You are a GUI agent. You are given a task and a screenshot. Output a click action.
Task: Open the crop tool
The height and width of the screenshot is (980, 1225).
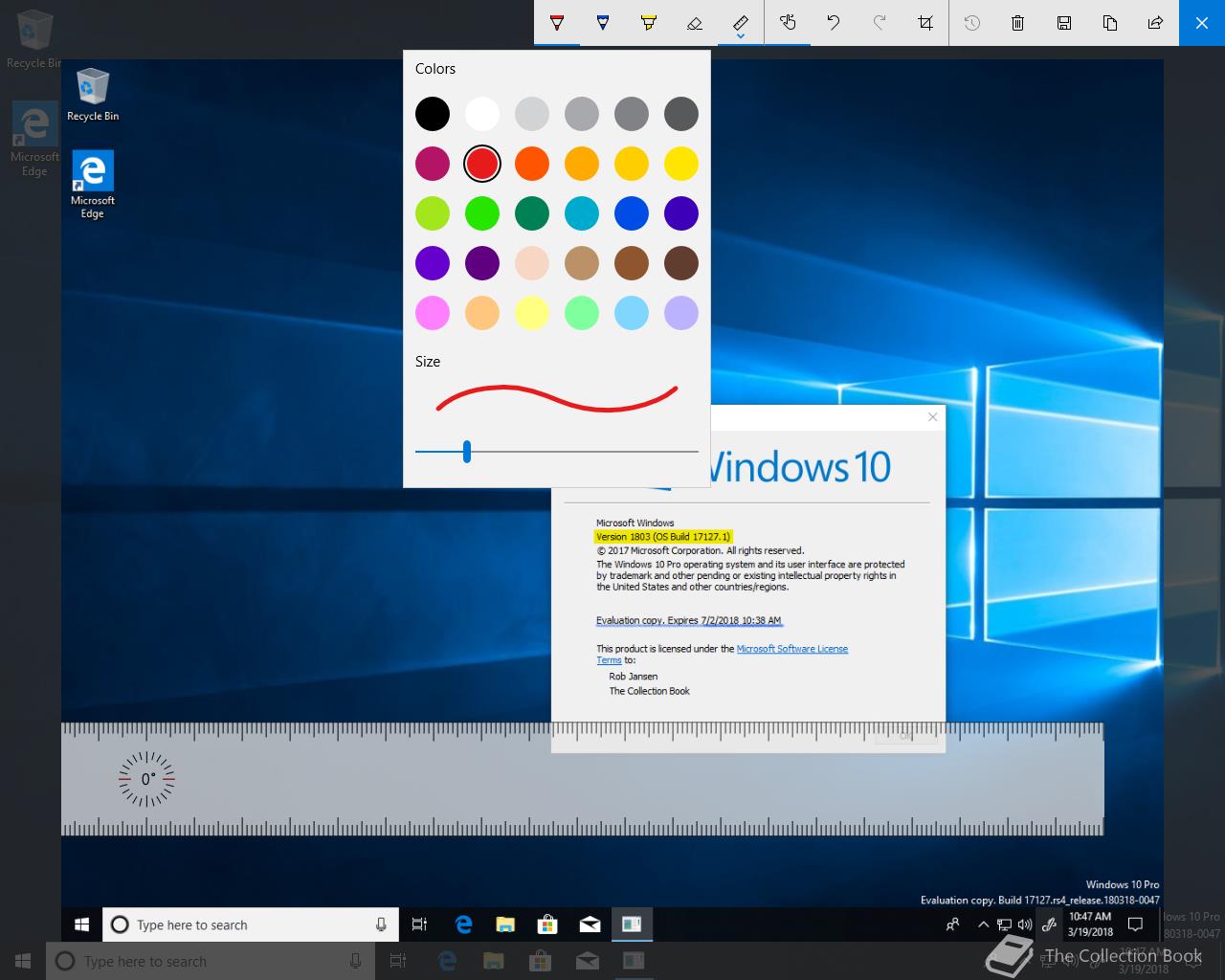click(925, 22)
